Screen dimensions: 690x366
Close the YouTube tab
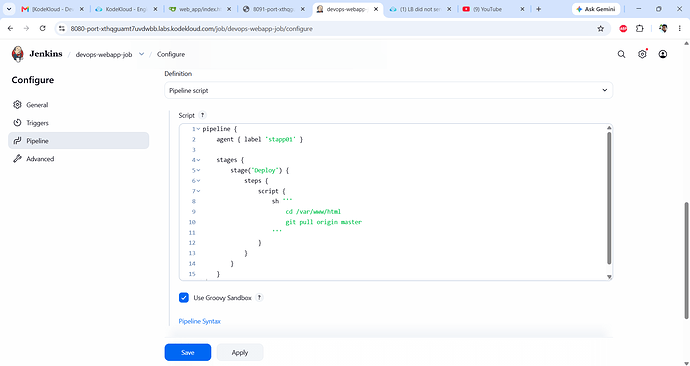tap(522, 9)
